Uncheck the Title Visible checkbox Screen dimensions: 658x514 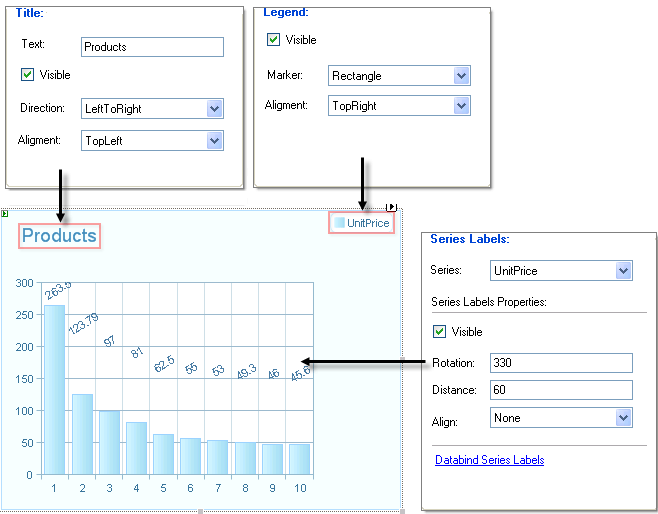click(27, 75)
